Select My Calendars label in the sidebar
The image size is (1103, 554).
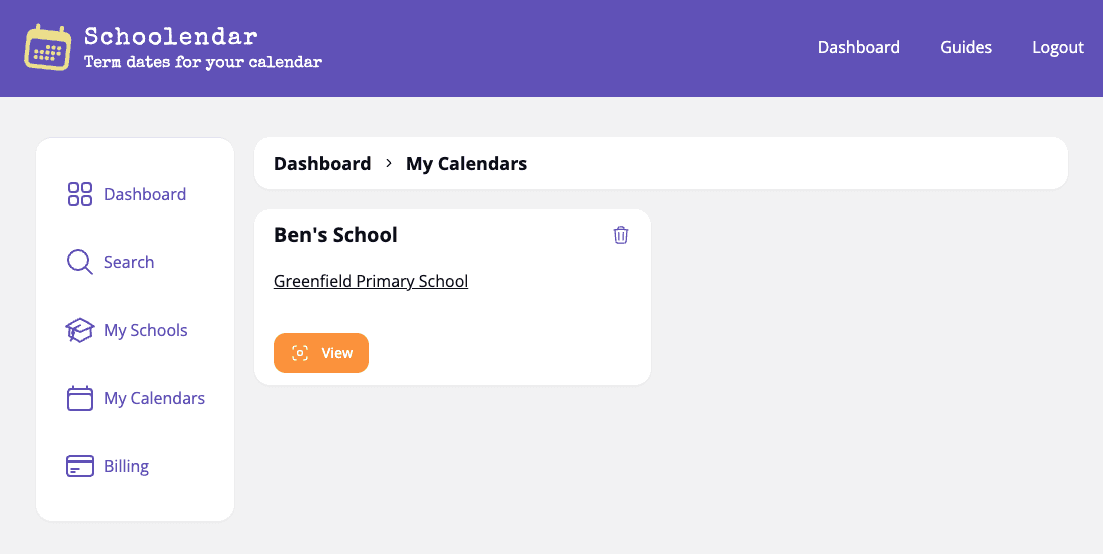pos(154,398)
